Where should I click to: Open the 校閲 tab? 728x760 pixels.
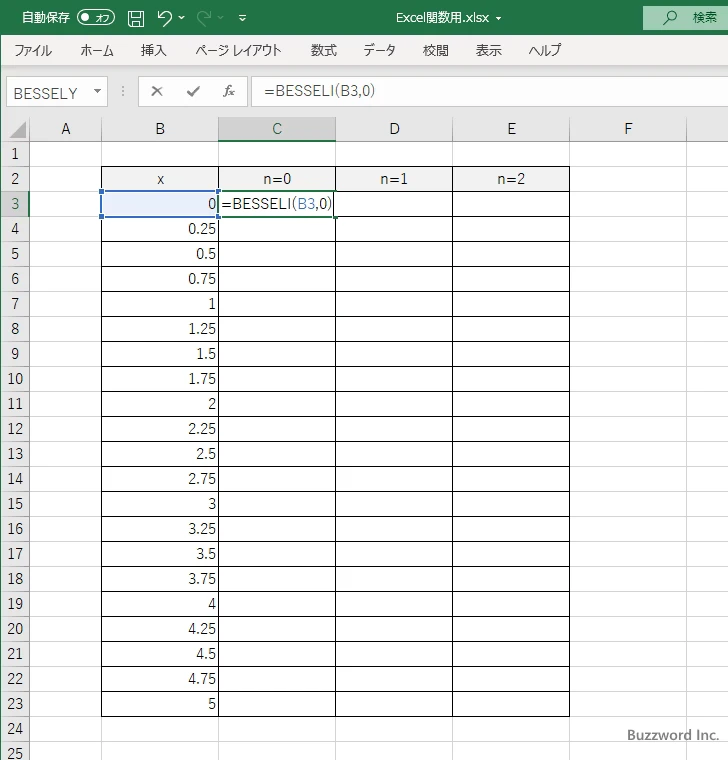(x=436, y=50)
